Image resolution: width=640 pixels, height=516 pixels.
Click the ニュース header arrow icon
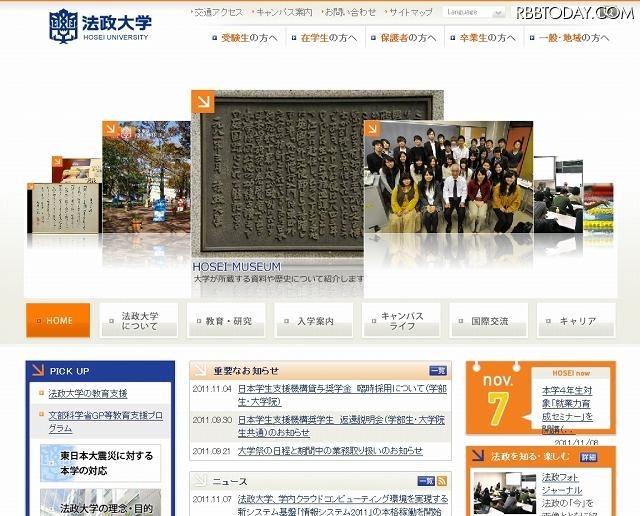tap(200, 480)
